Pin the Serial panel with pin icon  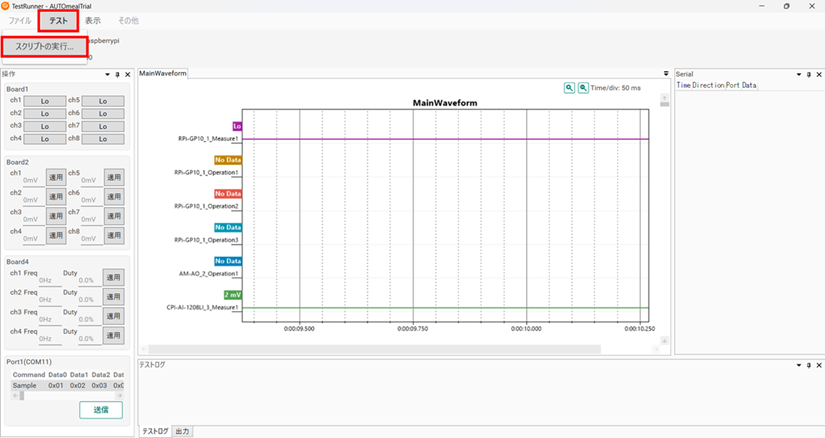pos(809,74)
